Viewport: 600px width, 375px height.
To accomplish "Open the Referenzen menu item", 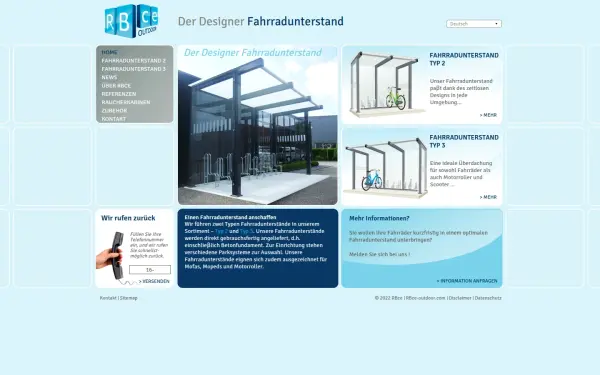I will (119, 94).
